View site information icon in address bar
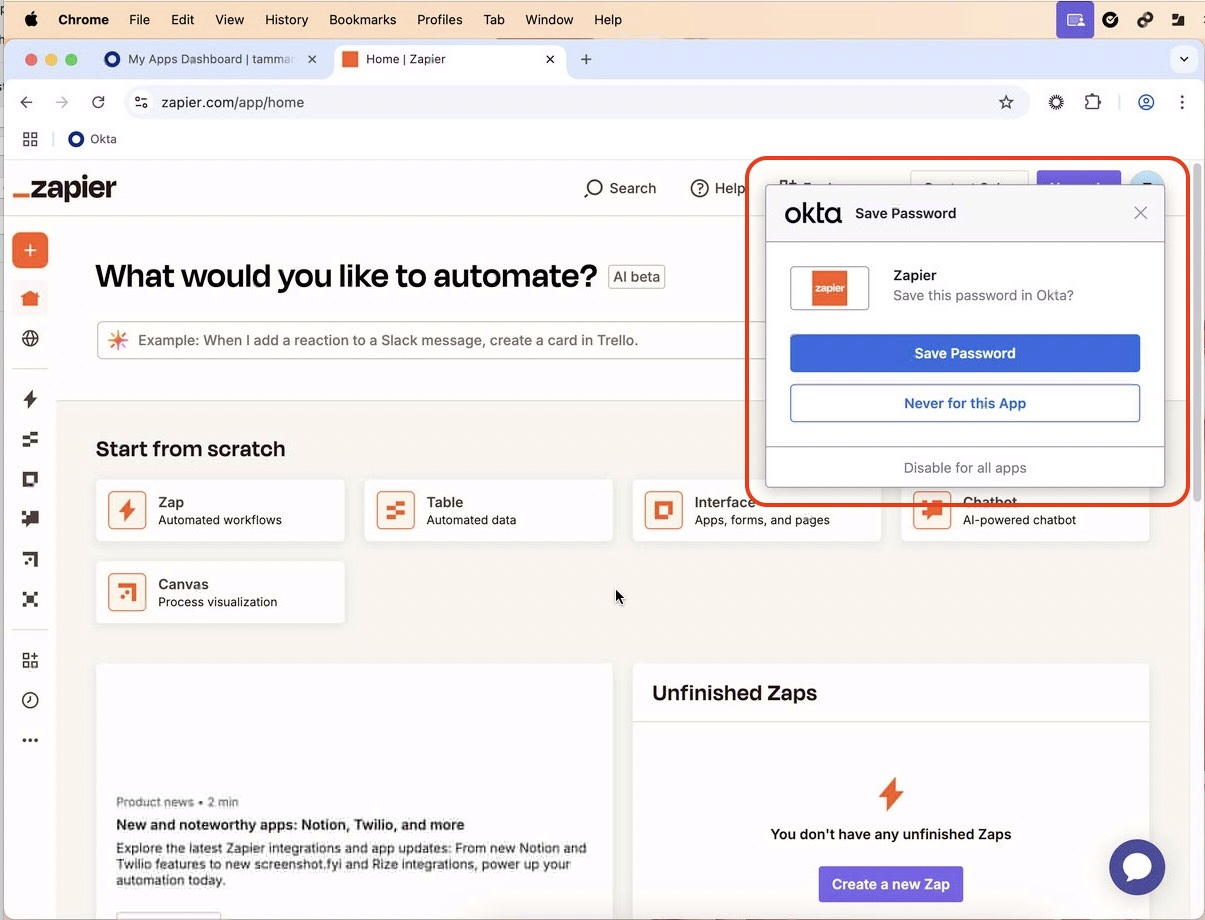 [141, 102]
